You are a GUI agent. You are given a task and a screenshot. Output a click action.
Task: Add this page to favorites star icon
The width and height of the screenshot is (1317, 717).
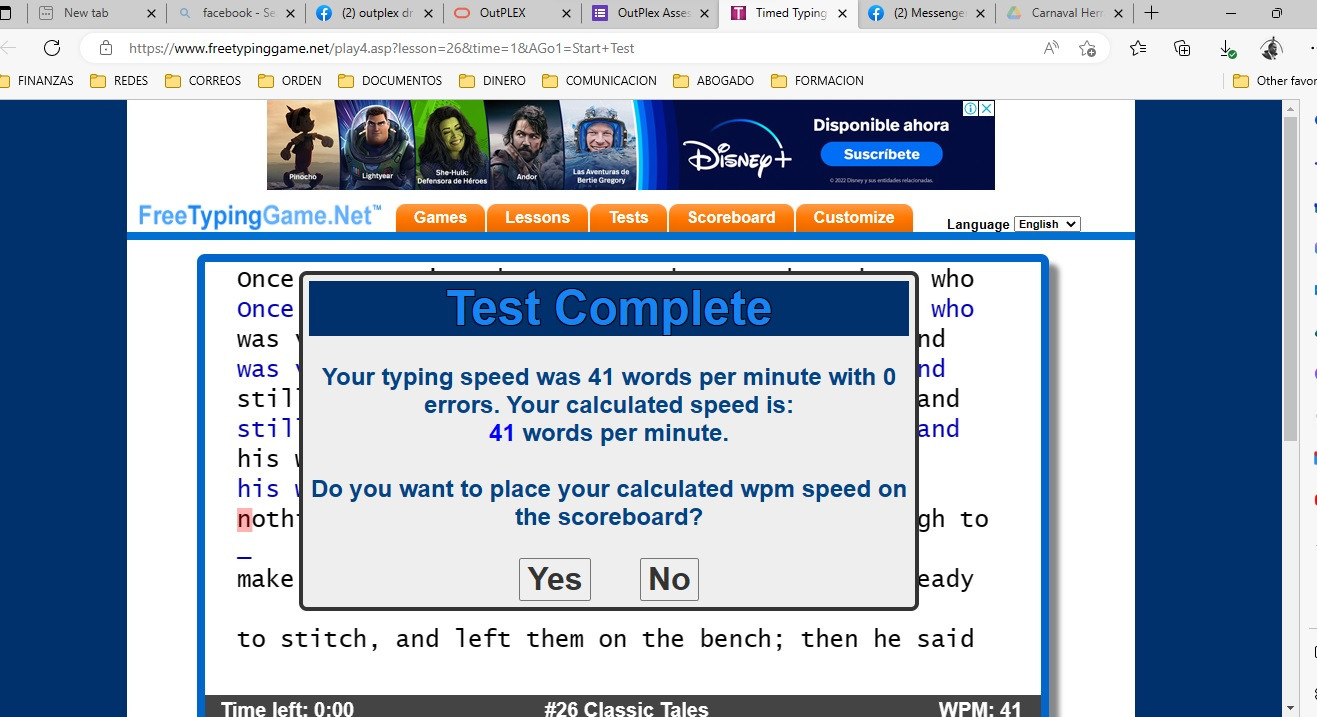(1087, 48)
